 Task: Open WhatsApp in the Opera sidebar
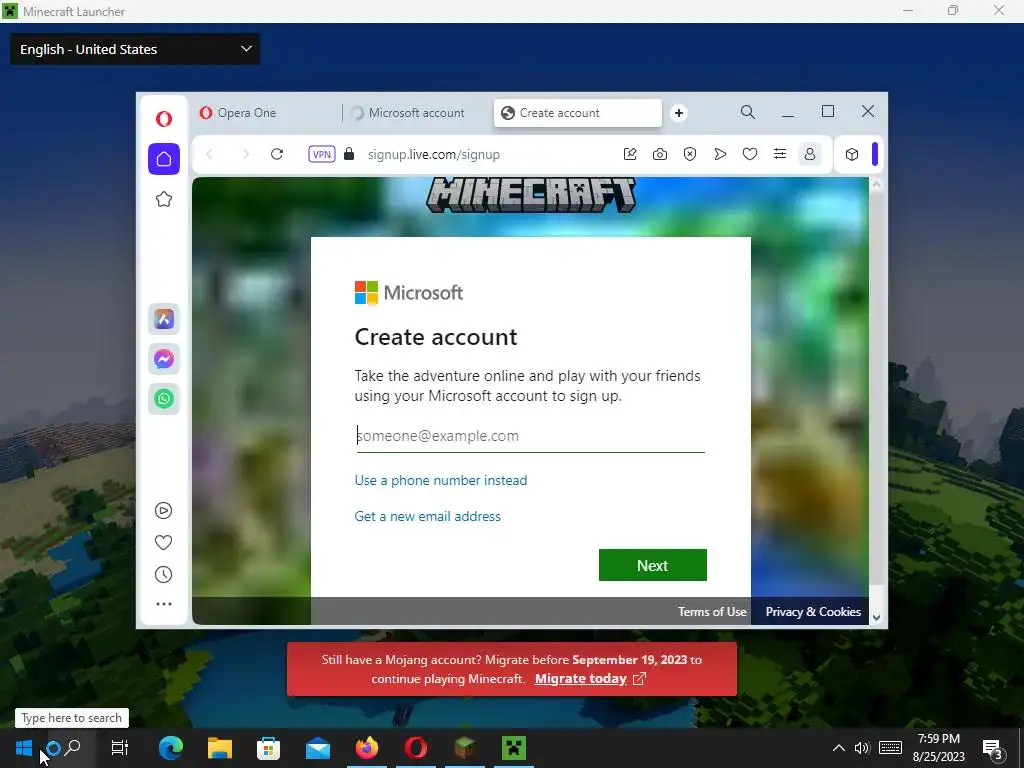tap(164, 398)
